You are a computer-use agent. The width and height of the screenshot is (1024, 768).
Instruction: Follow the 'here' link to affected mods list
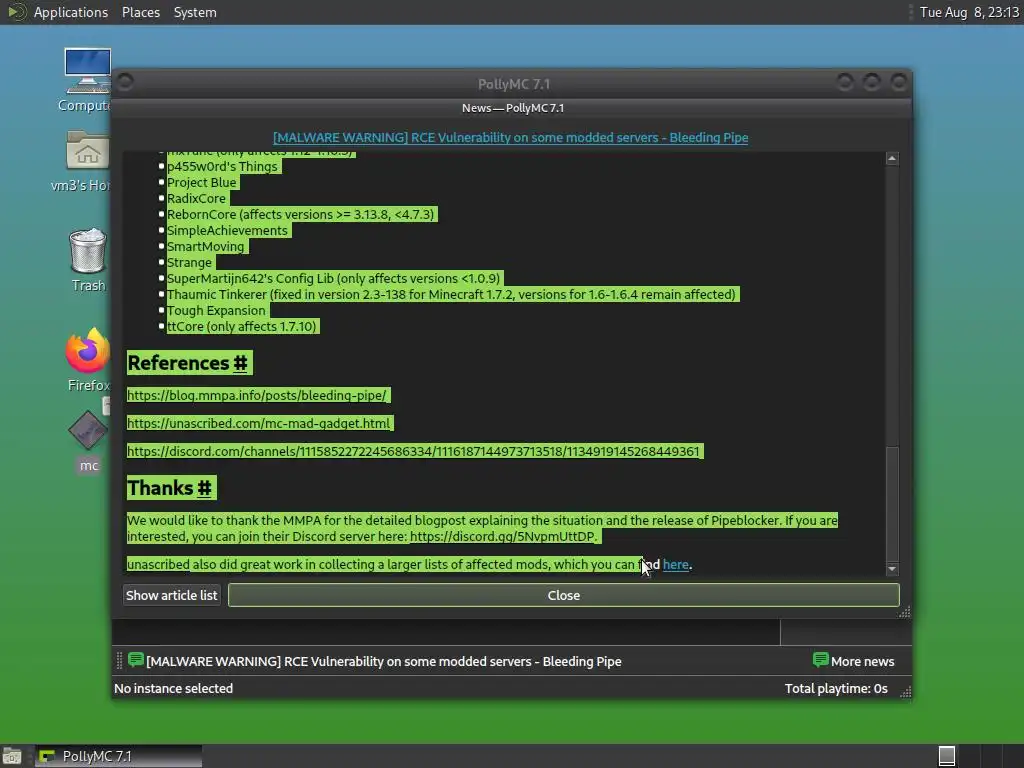coord(676,564)
